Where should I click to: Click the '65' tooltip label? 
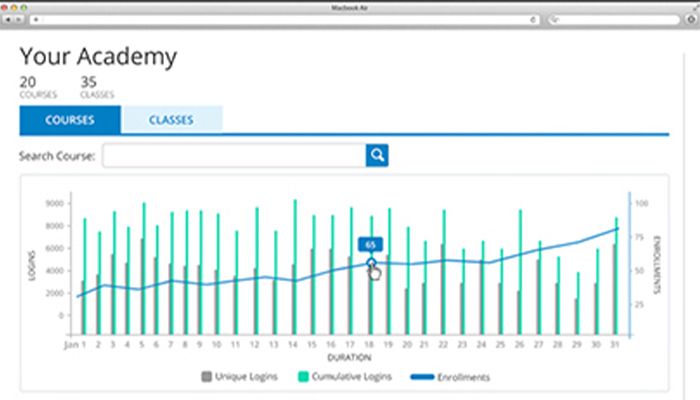tap(370, 245)
